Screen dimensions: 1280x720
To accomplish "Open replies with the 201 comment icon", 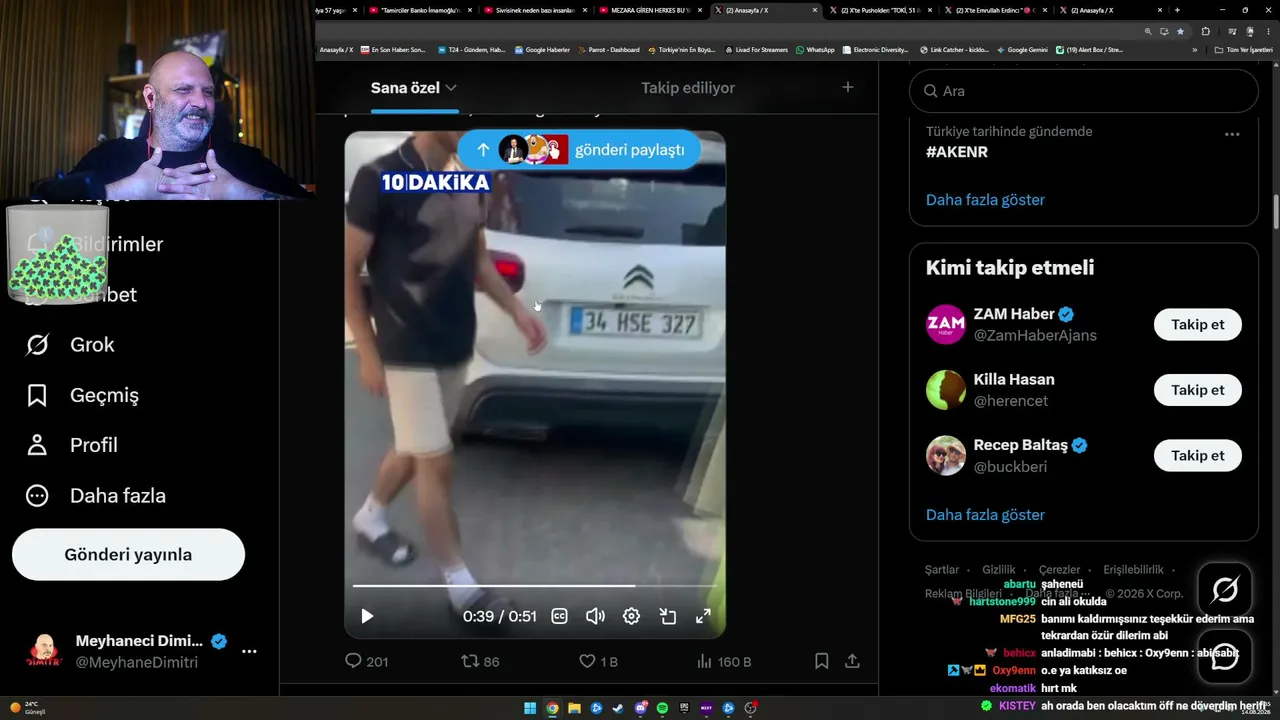I will tap(366, 661).
